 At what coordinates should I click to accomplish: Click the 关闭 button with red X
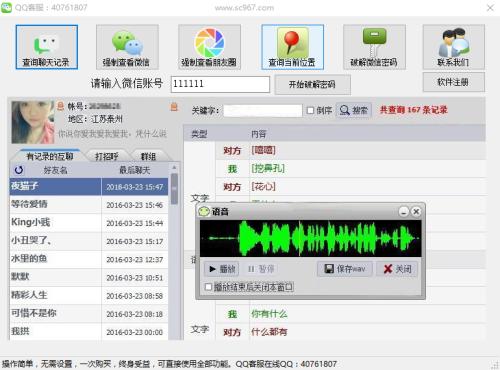pos(397,269)
